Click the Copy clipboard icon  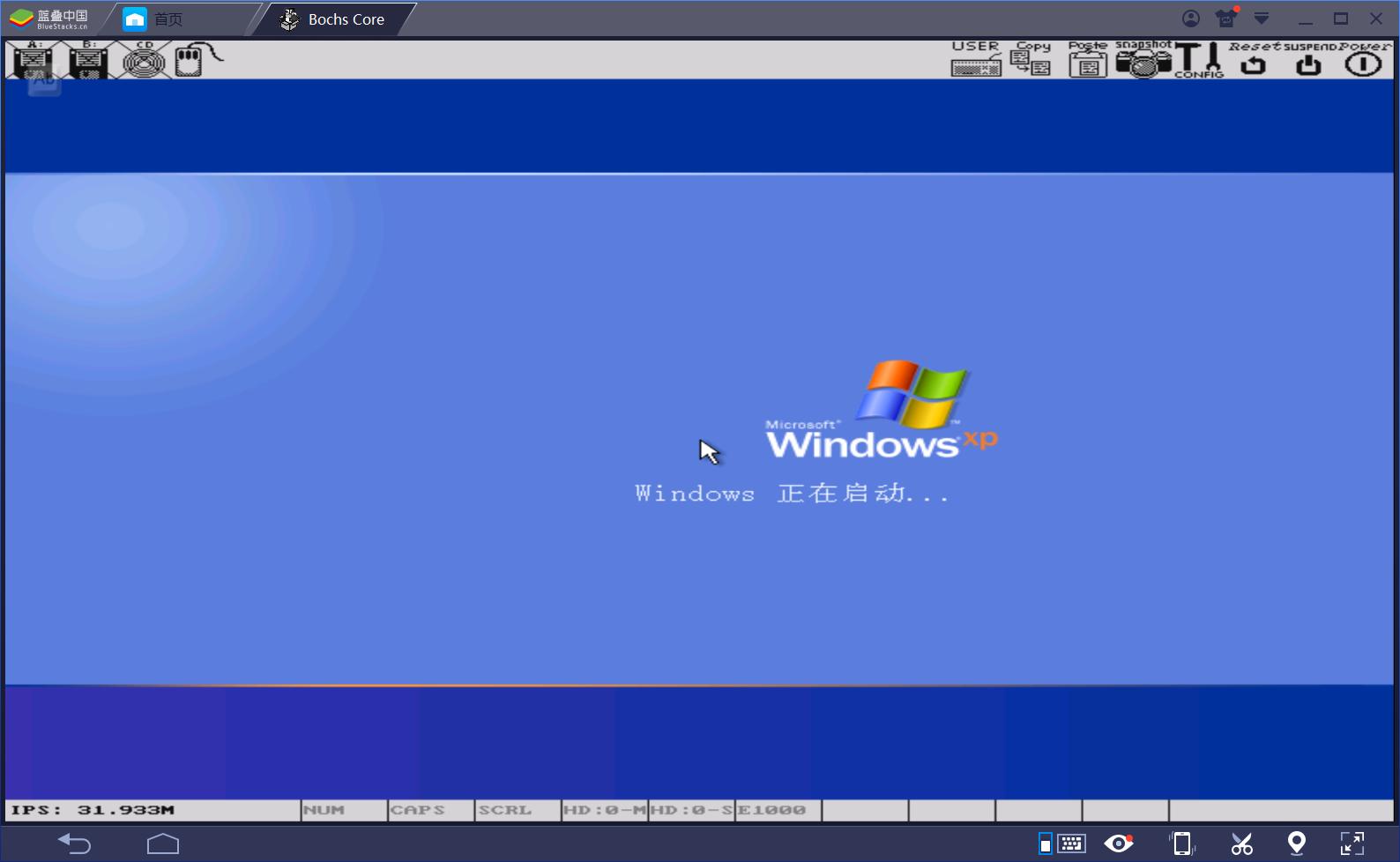(x=1031, y=60)
